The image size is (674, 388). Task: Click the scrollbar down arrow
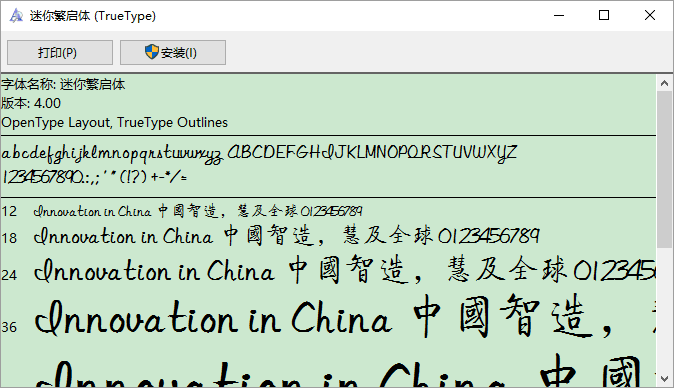click(665, 379)
